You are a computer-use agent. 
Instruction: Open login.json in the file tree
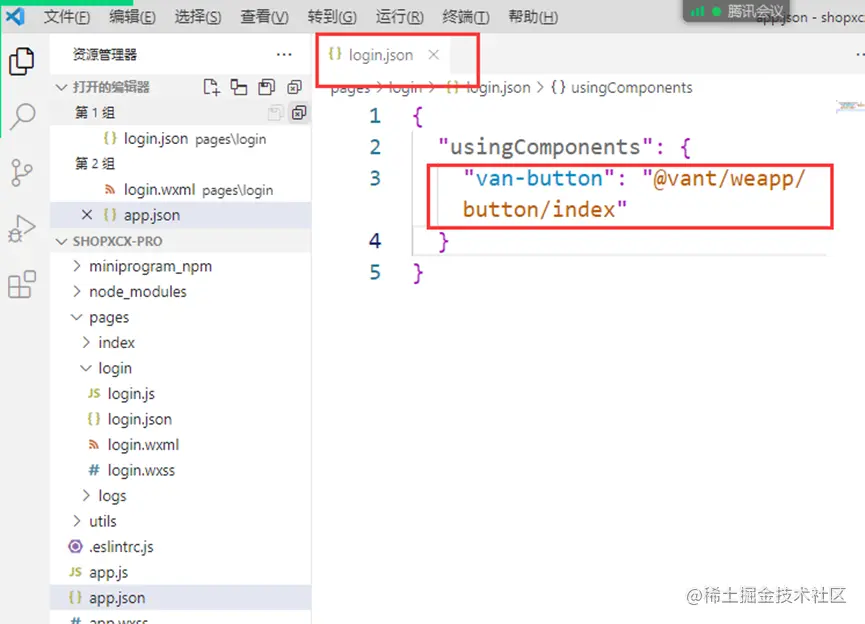[140, 419]
